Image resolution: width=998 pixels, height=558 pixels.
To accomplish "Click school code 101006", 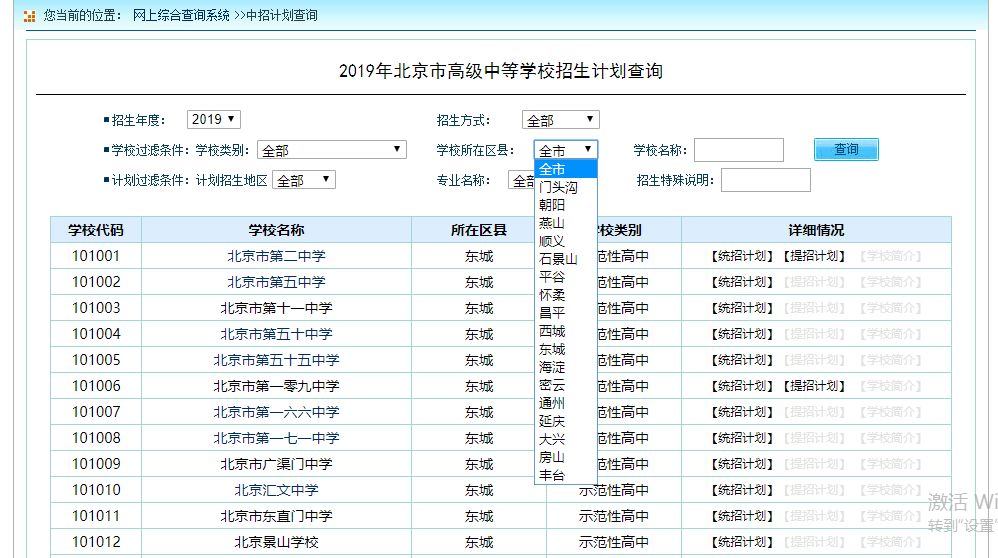I will tap(96, 386).
